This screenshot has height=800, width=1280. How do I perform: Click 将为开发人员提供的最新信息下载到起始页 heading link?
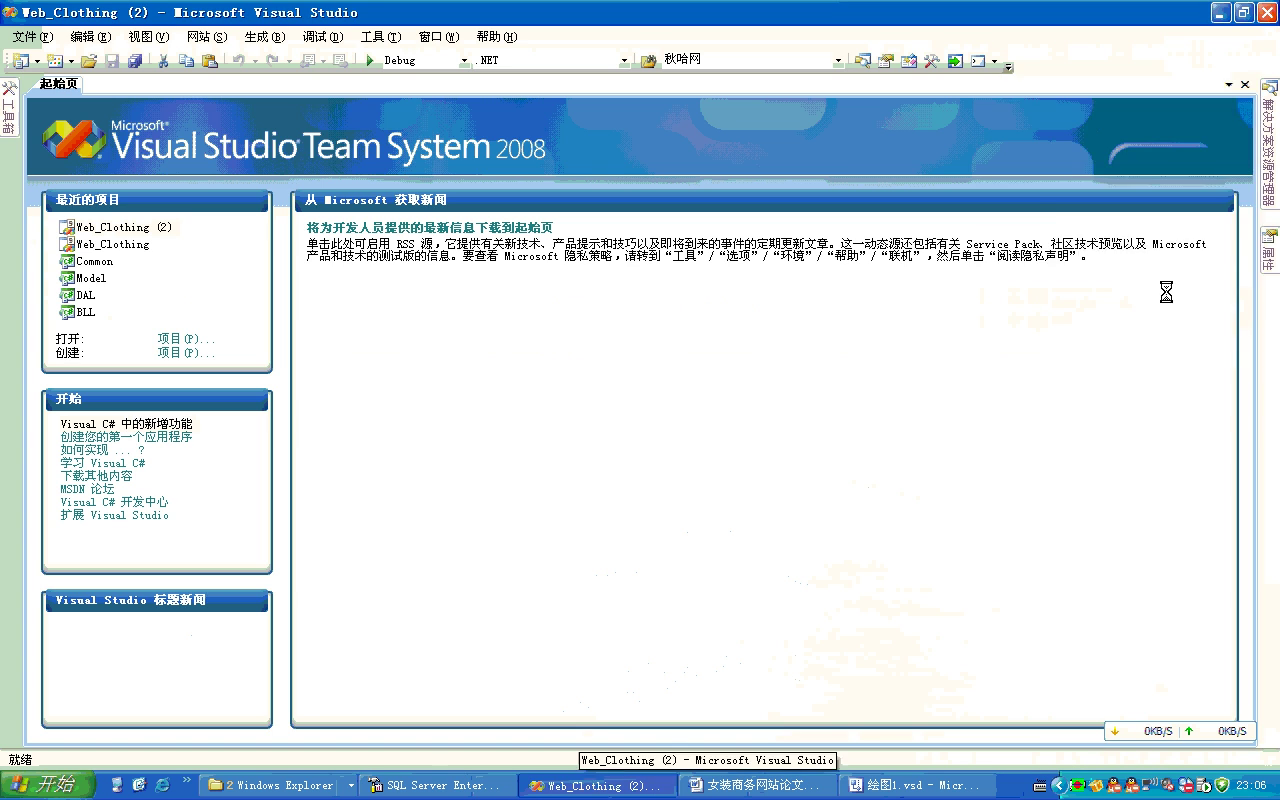pyautogui.click(x=429, y=228)
